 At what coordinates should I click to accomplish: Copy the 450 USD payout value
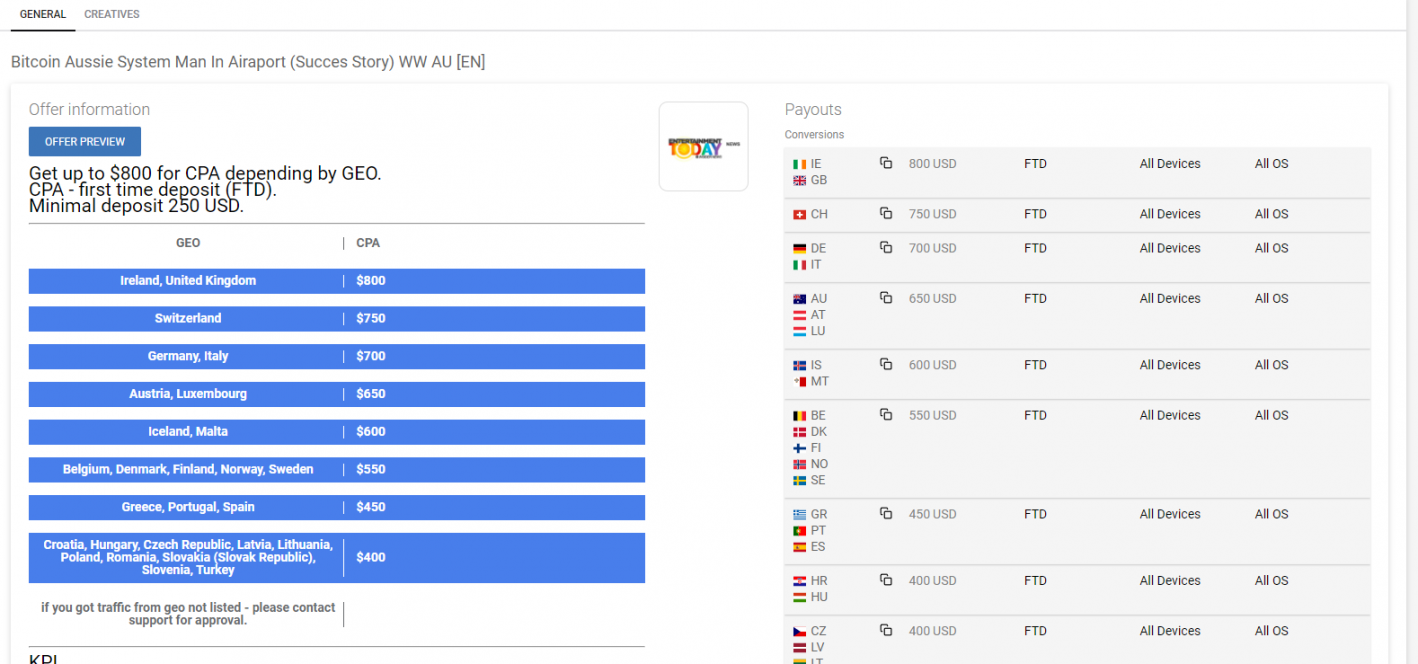pos(886,513)
